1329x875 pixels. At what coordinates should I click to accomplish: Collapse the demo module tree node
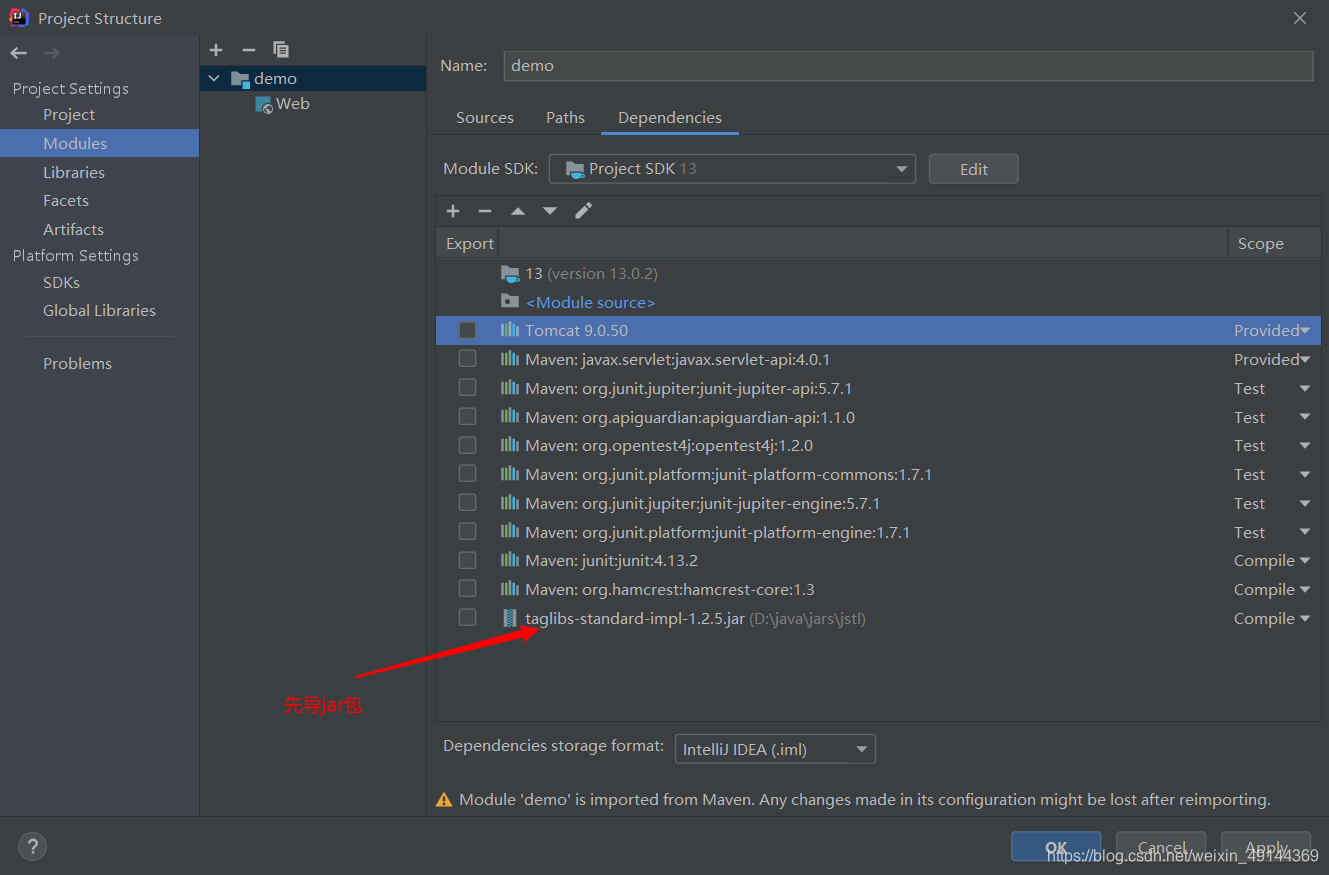point(214,78)
